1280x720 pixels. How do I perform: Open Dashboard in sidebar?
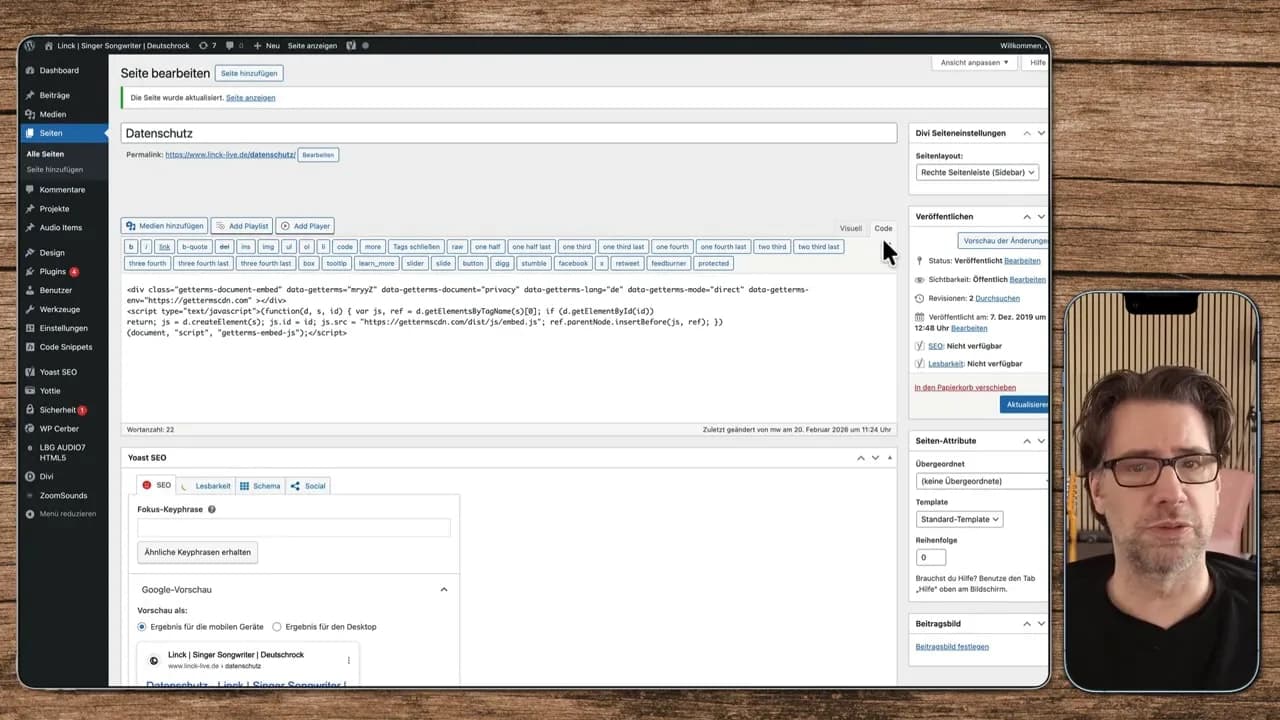point(60,71)
